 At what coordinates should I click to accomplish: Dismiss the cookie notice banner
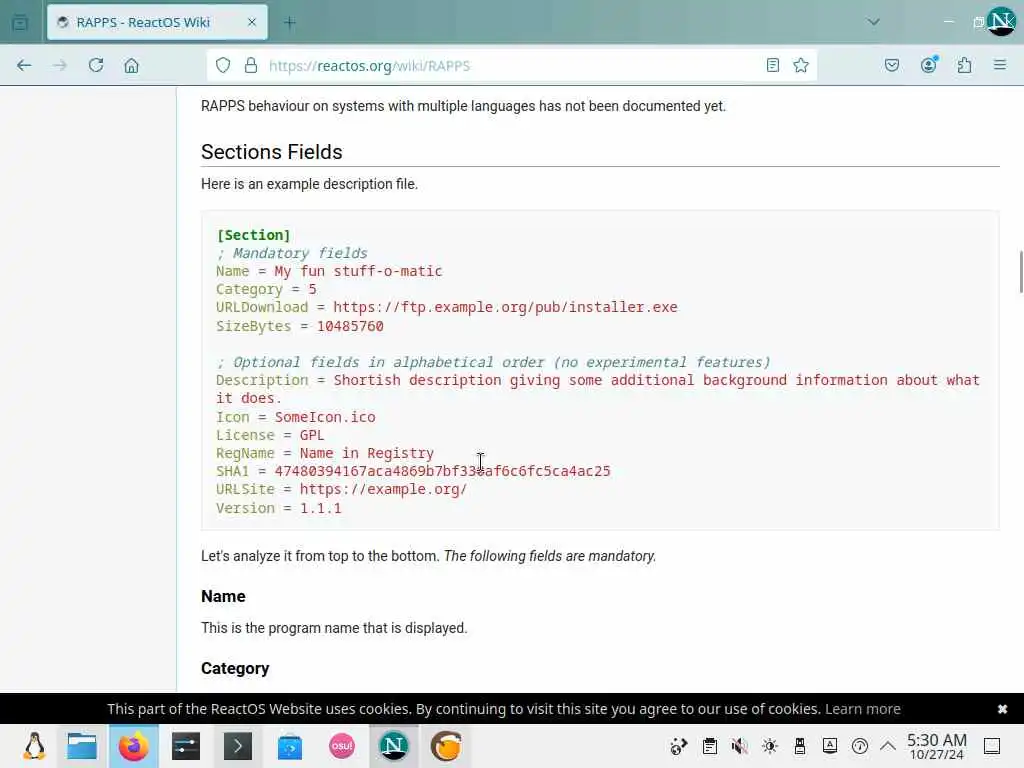click(x=1002, y=709)
